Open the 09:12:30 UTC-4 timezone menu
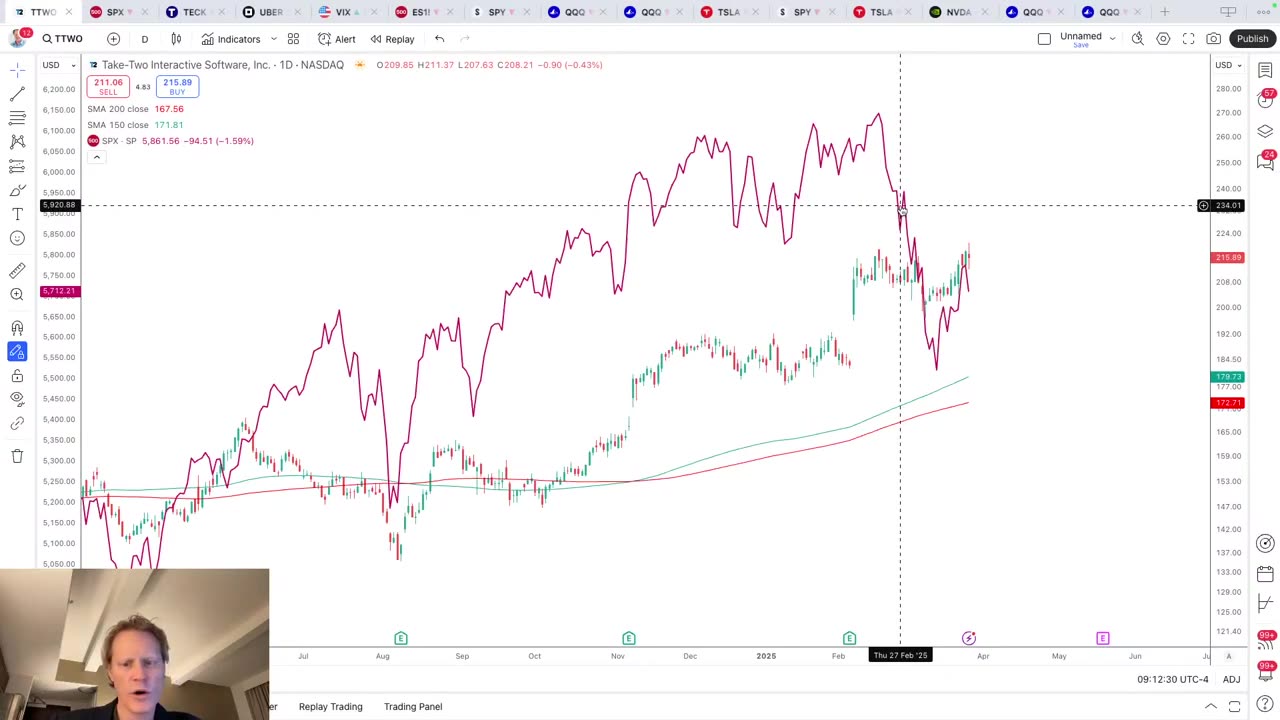 point(1172,680)
